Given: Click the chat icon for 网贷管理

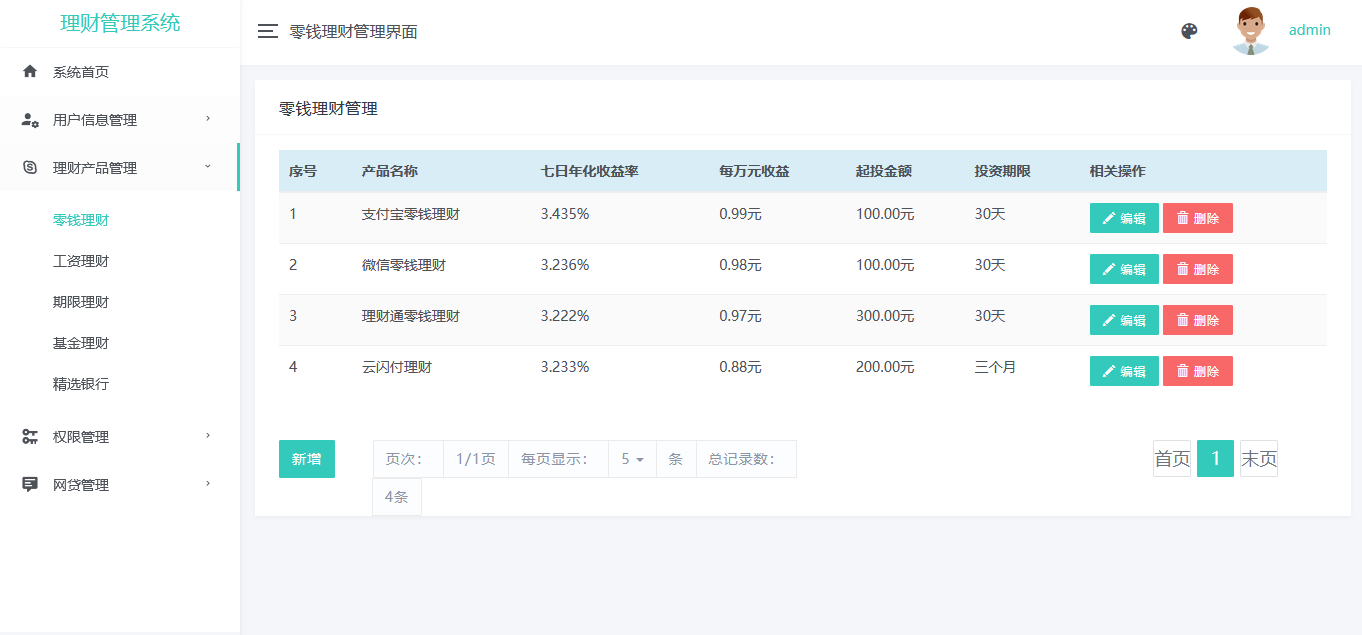Looking at the screenshot, I should (x=30, y=485).
